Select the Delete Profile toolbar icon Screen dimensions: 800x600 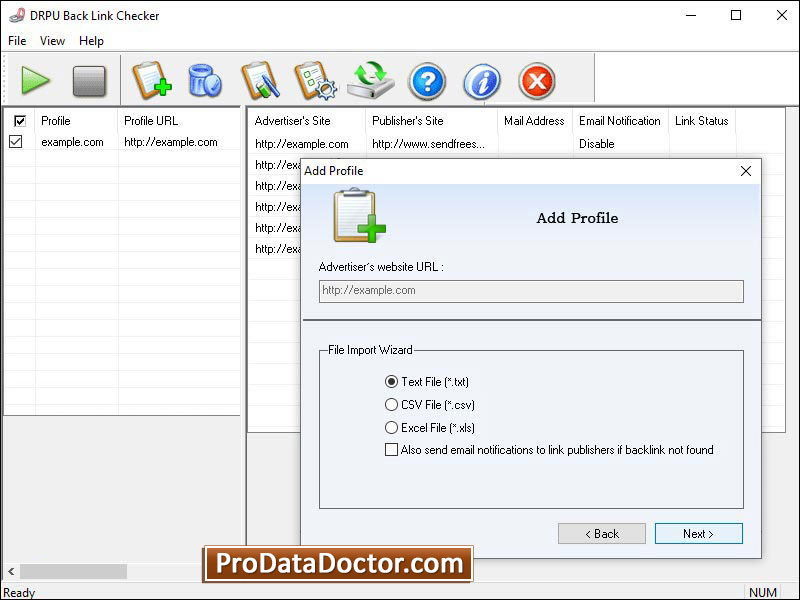[x=204, y=81]
